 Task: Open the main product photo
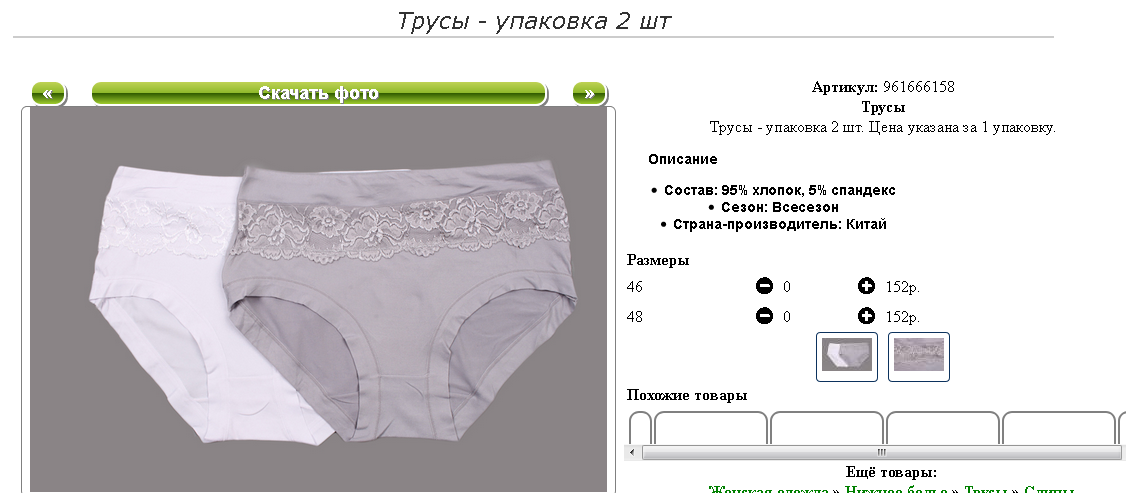click(318, 300)
